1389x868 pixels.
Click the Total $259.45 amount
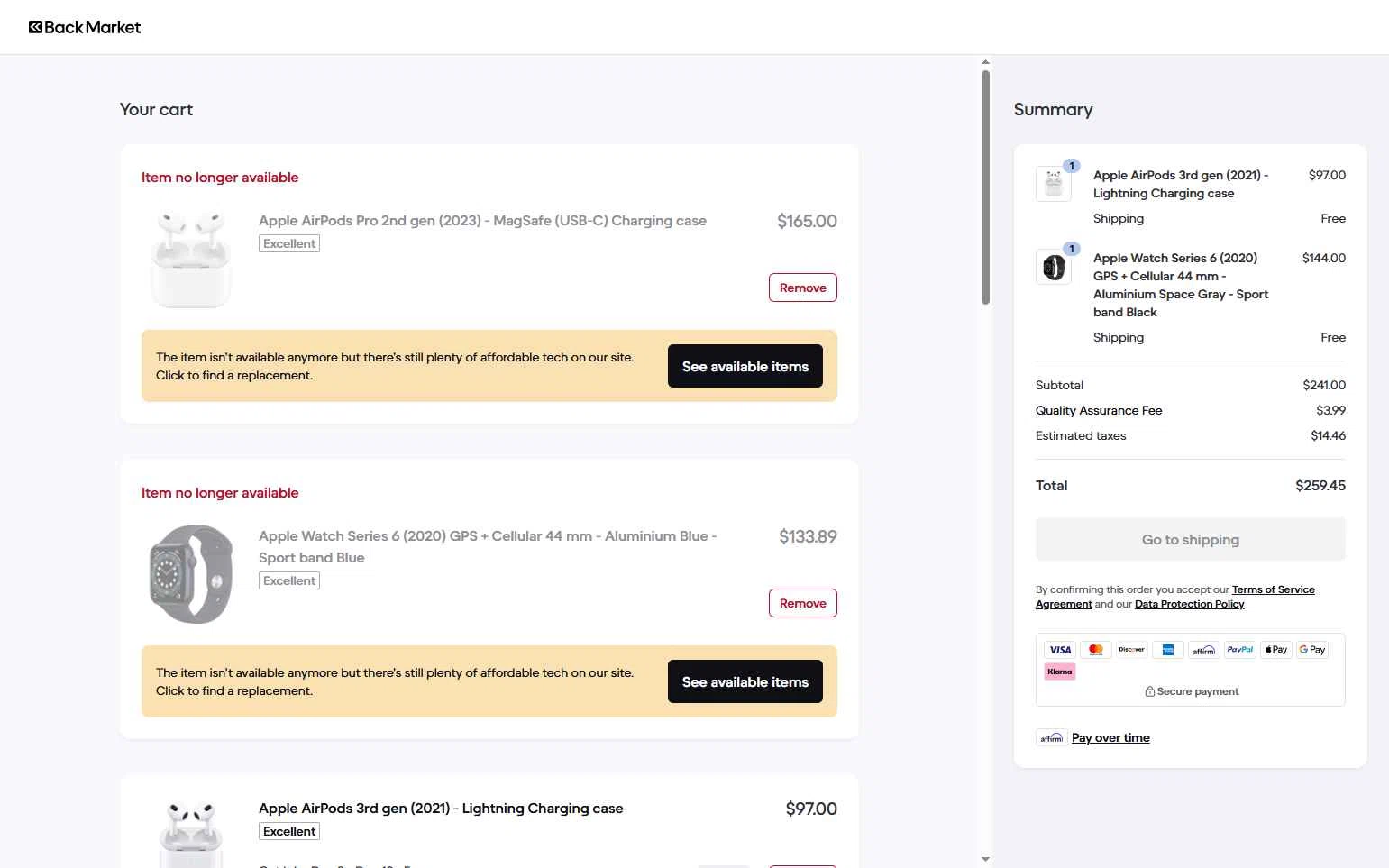[1320, 485]
